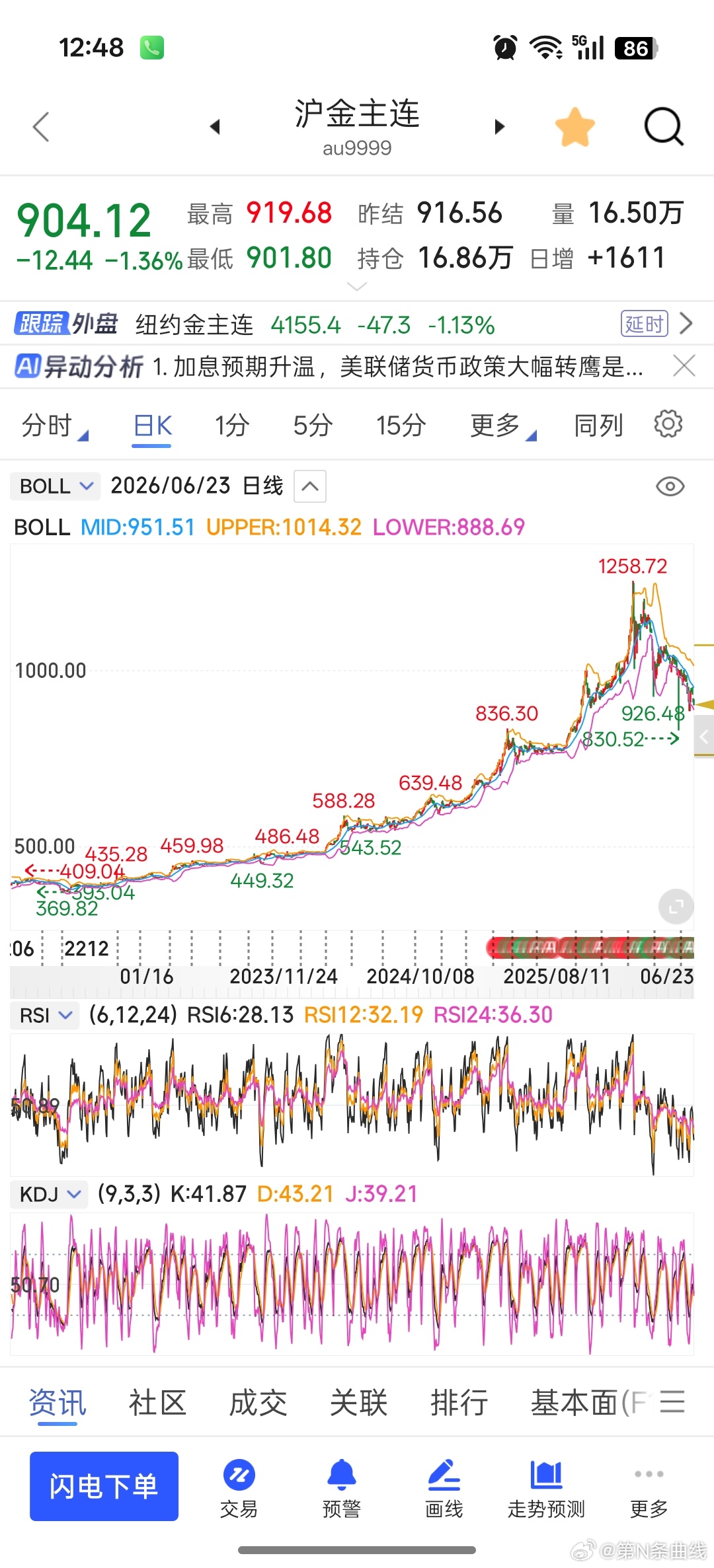Tap the 最高 919.68 value
This screenshot has height=1568, width=714.
289,213
